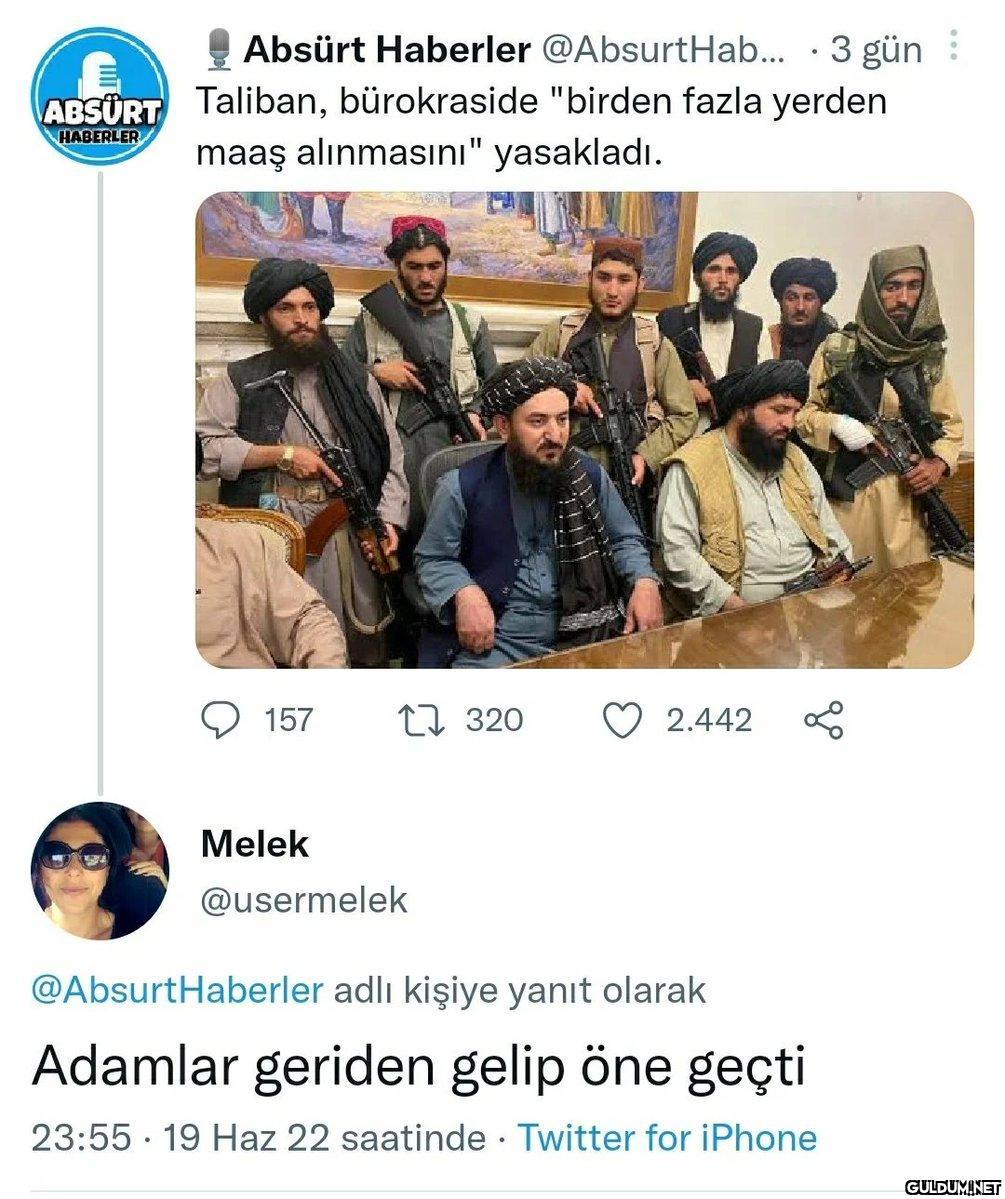Click the 23:55 · 19 Haz 22 timestamp

tap(259, 1137)
